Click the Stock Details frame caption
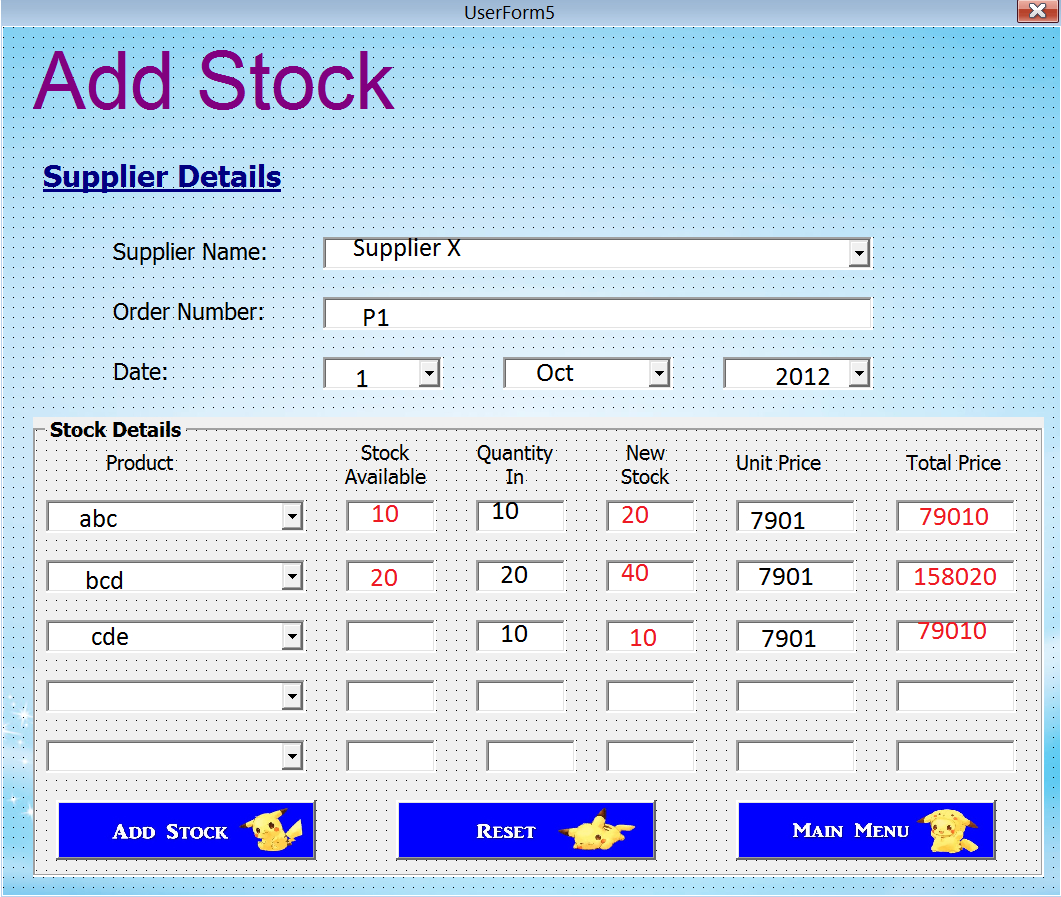This screenshot has height=897, width=1061. coord(115,430)
